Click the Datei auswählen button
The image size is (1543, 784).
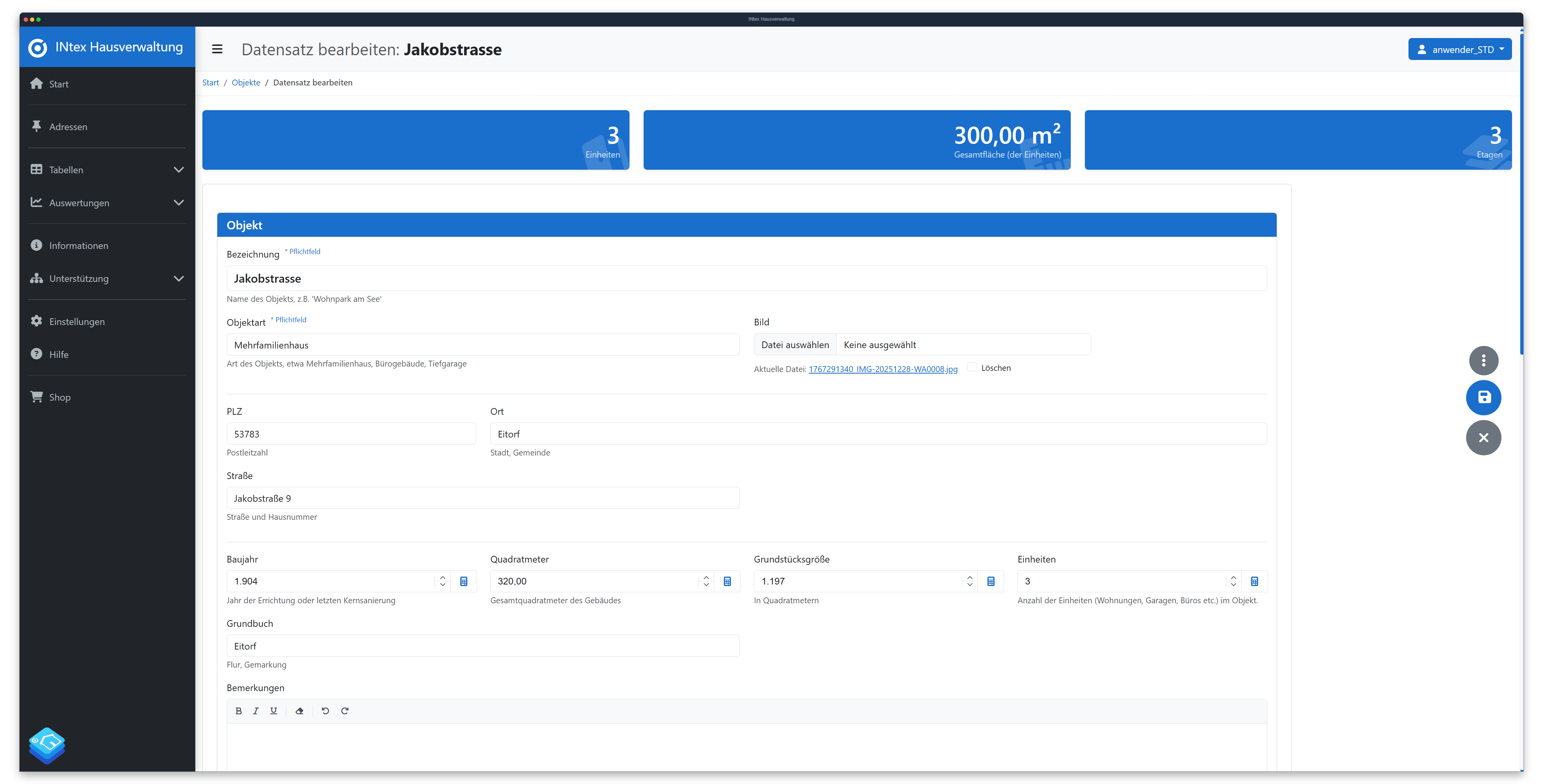tap(795, 345)
